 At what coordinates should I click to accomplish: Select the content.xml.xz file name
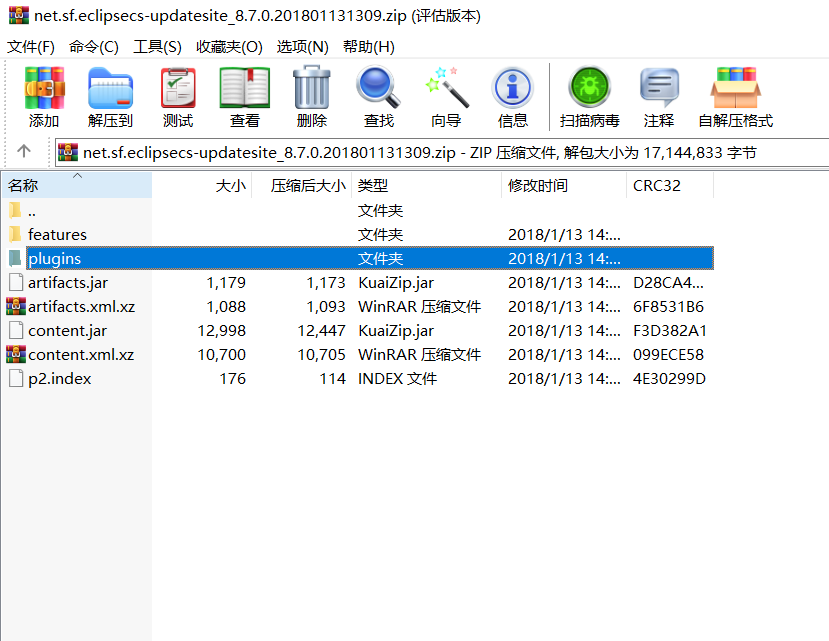[81, 355]
